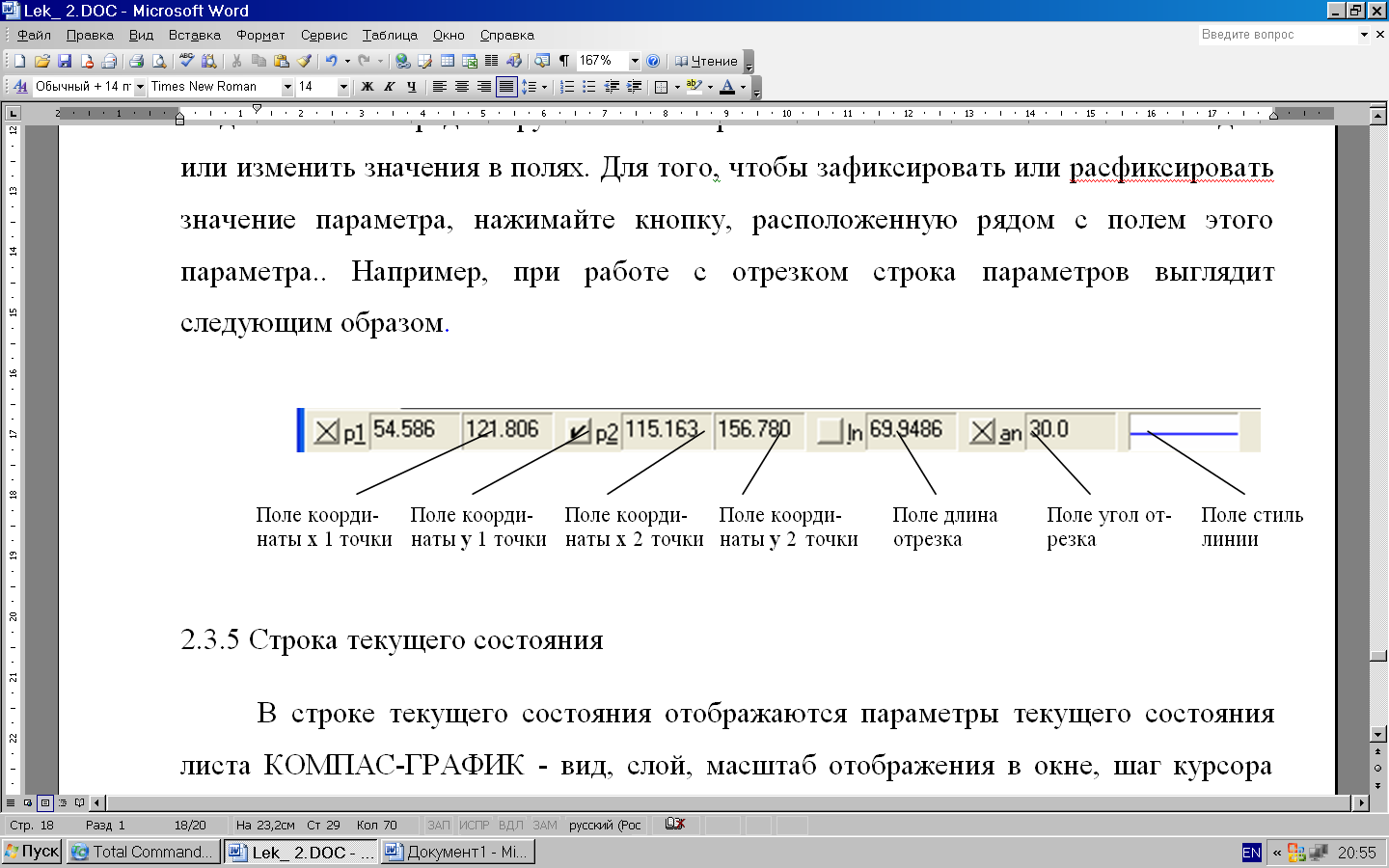The width and height of the screenshot is (1389, 868).
Task: Expand the borders dropdown arrow
Action: (x=677, y=87)
